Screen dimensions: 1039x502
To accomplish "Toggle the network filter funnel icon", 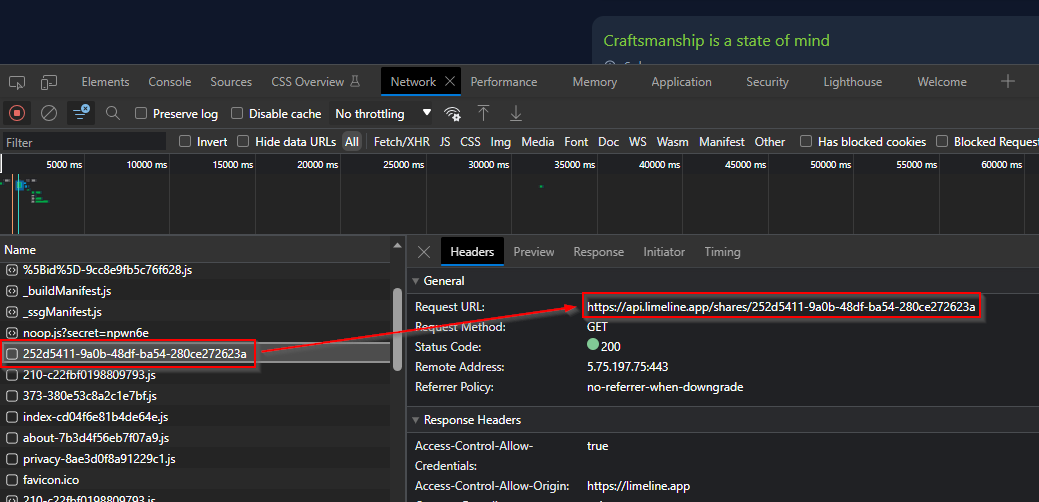I will point(80,113).
